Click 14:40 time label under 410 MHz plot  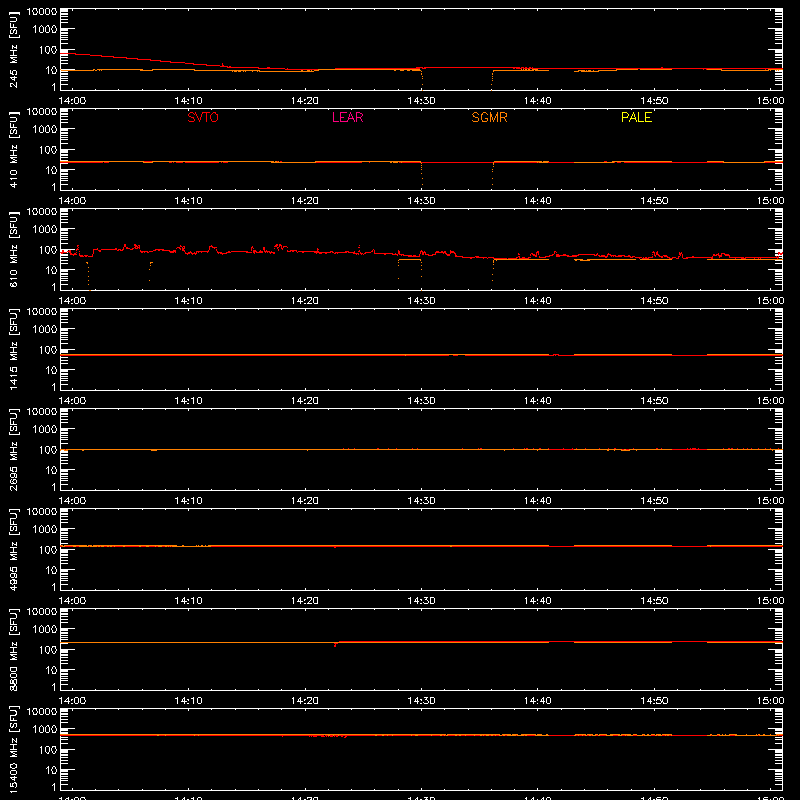coord(537,201)
